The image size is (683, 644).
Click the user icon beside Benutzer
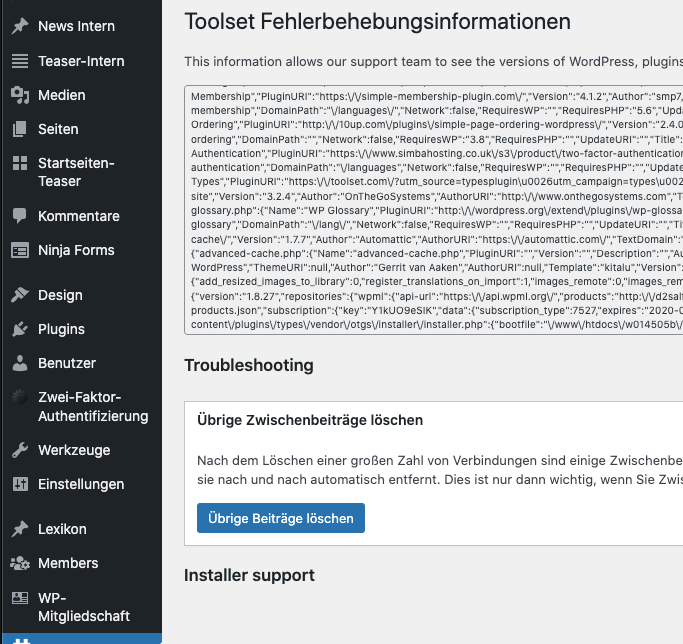(x=20, y=363)
